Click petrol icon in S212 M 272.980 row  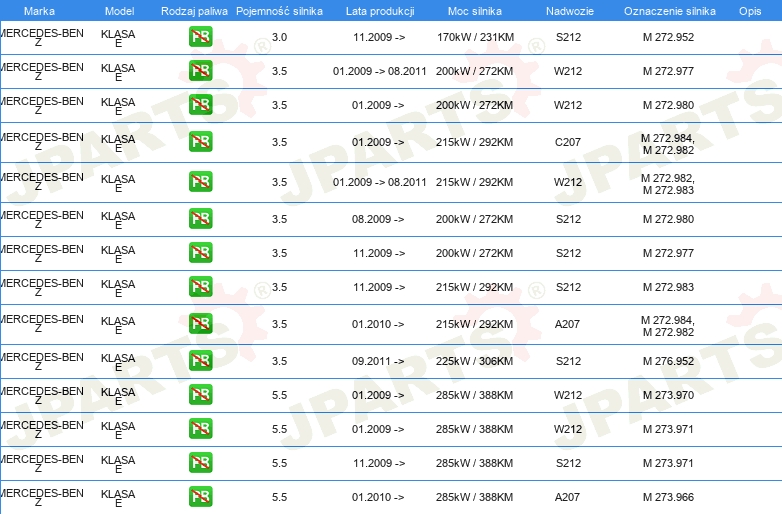[x=200, y=219]
